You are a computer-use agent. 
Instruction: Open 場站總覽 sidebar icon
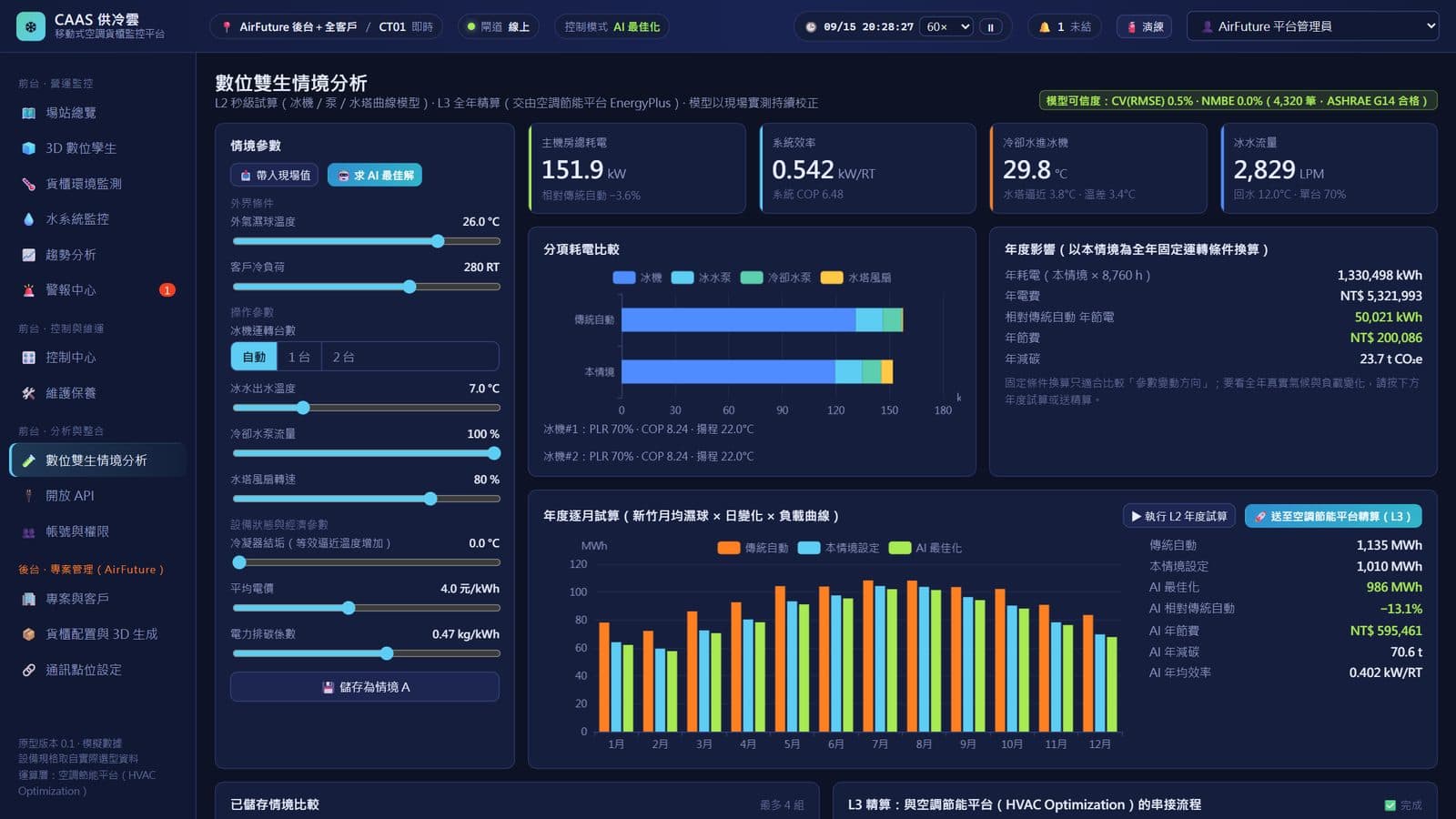click(28, 113)
